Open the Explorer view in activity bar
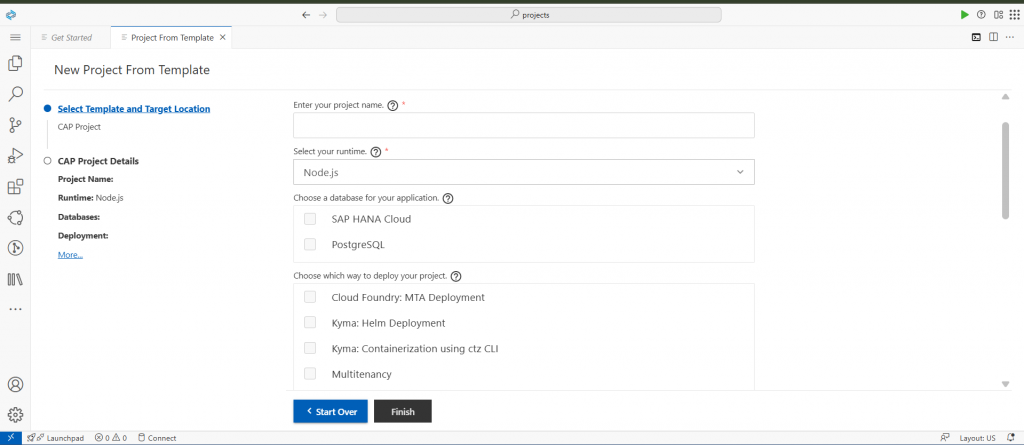Viewport: 1024px width, 445px height. (x=15, y=63)
